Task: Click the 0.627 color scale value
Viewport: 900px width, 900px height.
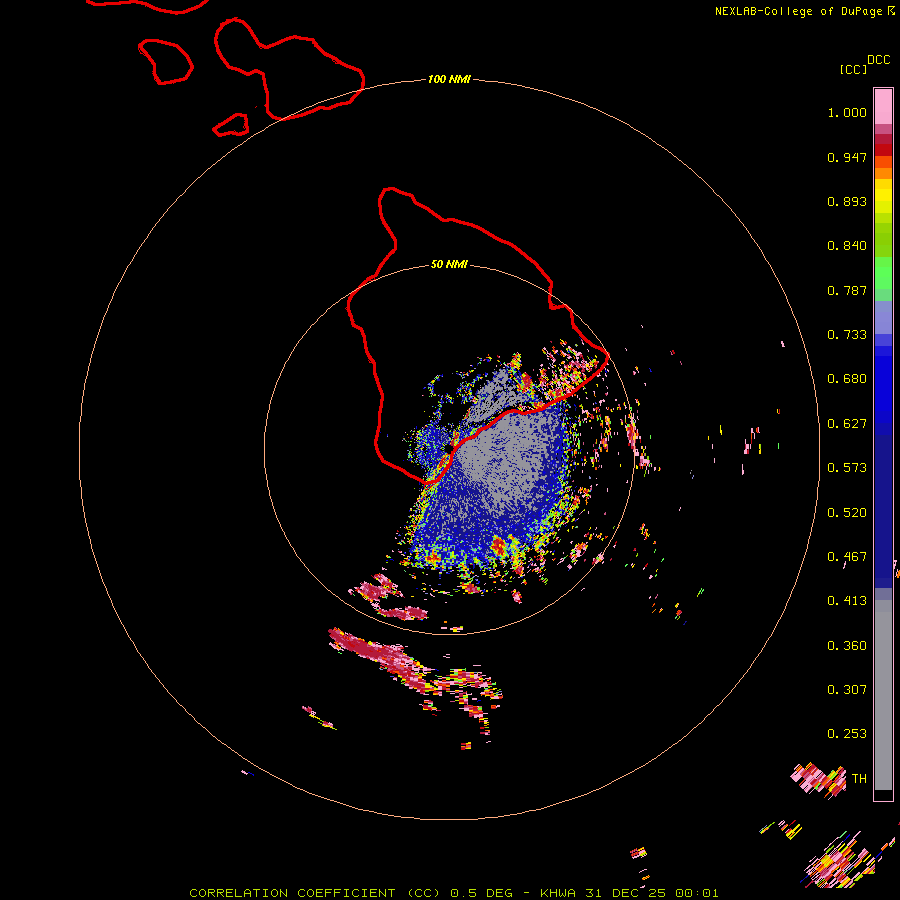Action: pyautogui.click(x=847, y=424)
